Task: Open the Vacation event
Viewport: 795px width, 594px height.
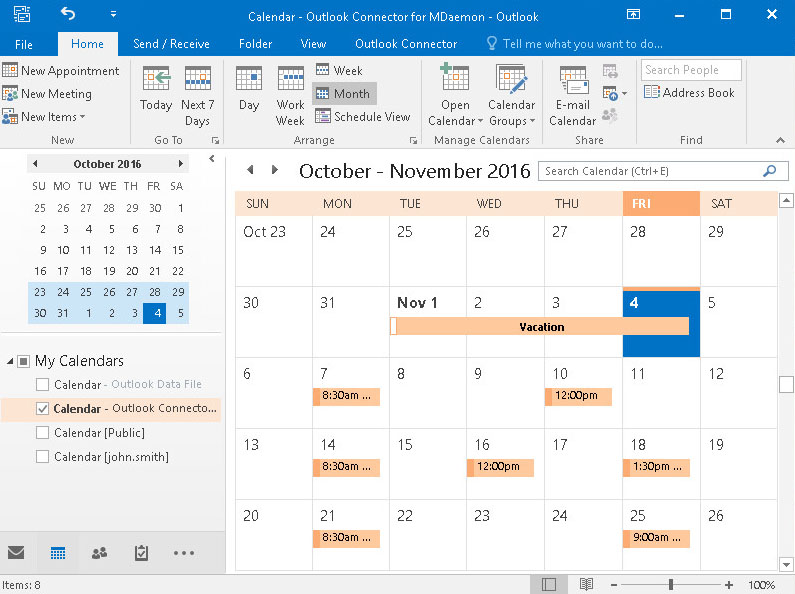Action: tap(539, 326)
